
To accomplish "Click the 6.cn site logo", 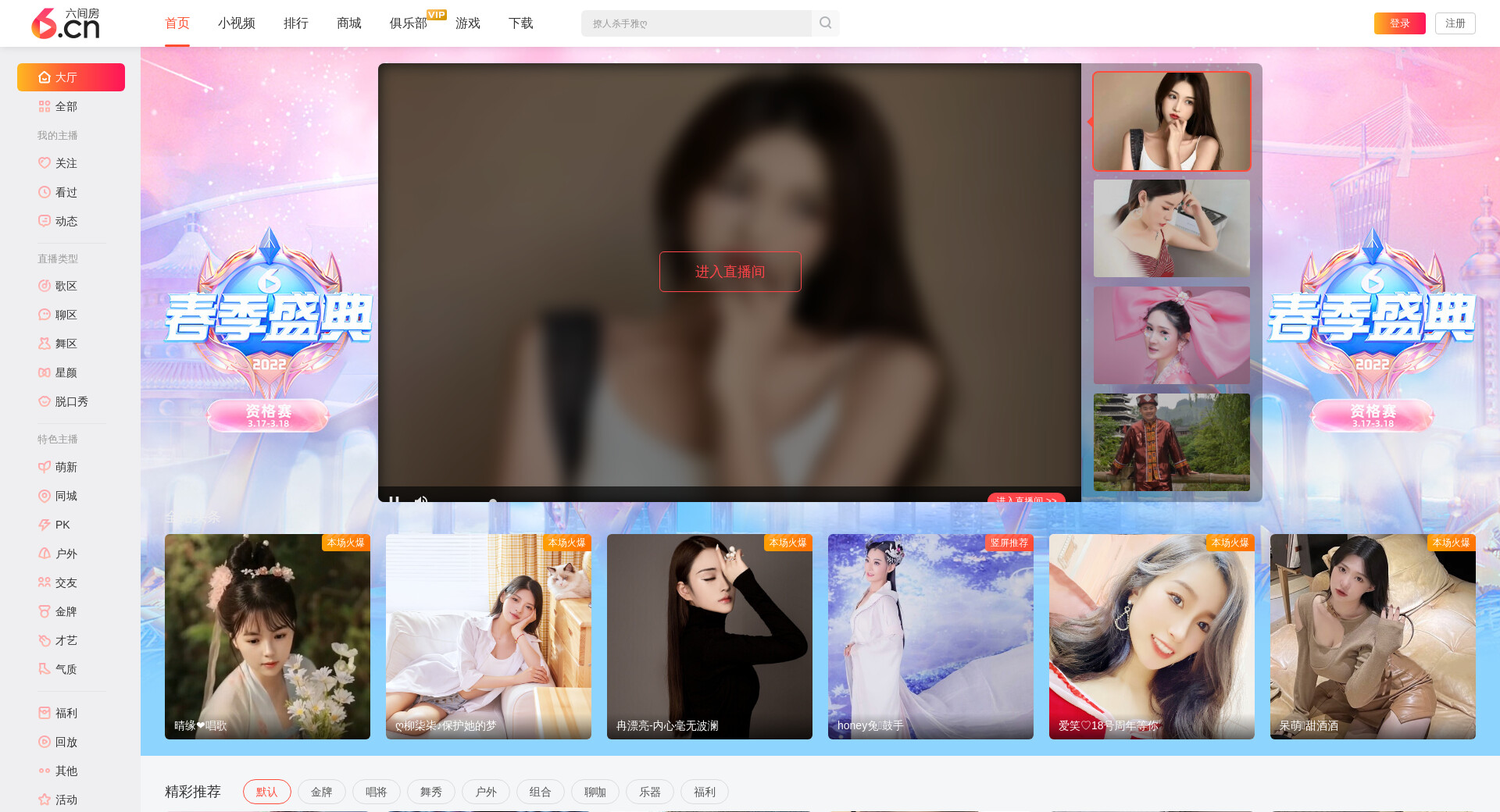I will 66,23.
